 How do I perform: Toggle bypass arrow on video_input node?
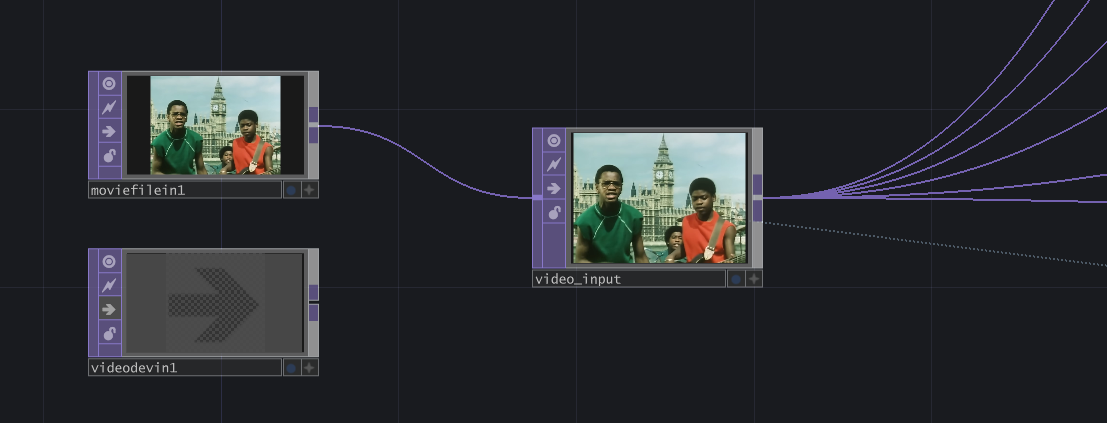(x=553, y=188)
